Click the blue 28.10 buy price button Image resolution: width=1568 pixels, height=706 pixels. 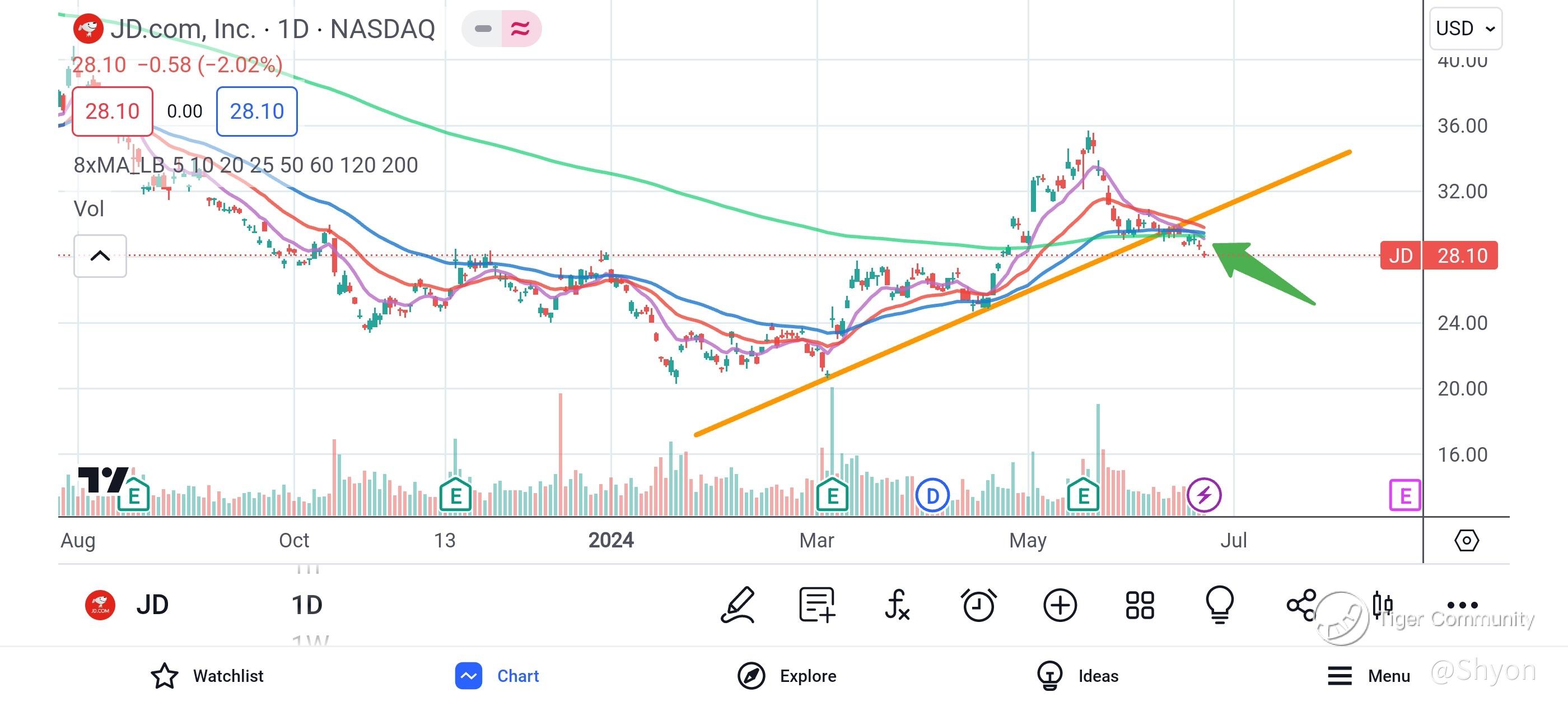click(256, 112)
